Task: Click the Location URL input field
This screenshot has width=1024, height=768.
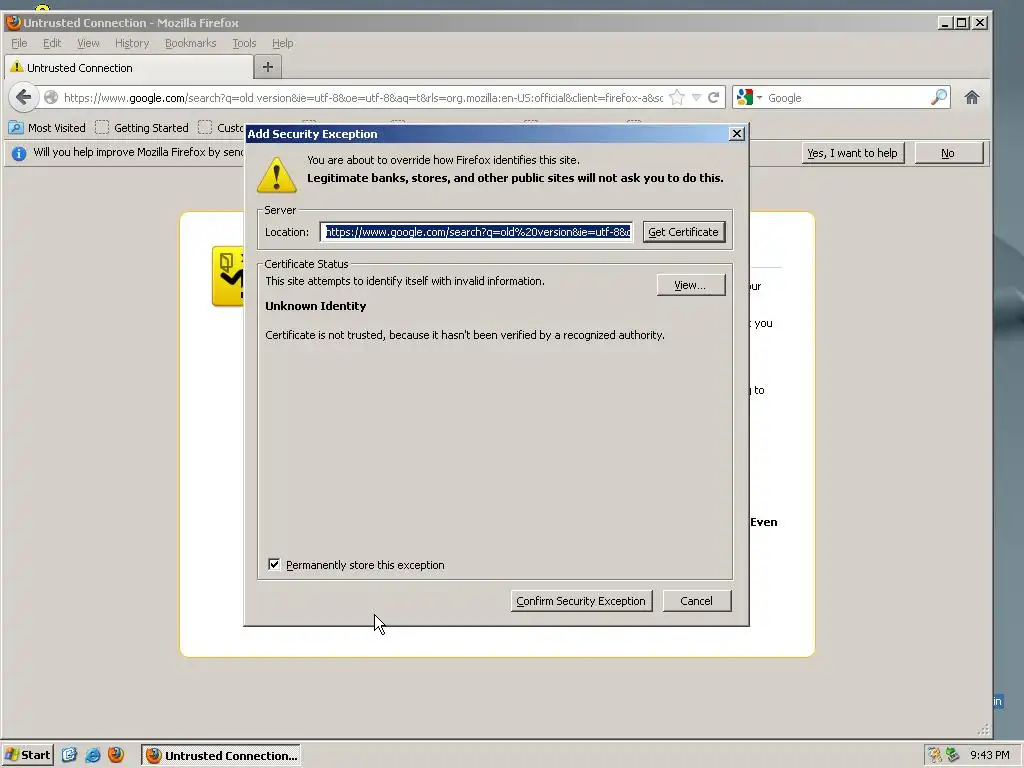Action: (476, 232)
